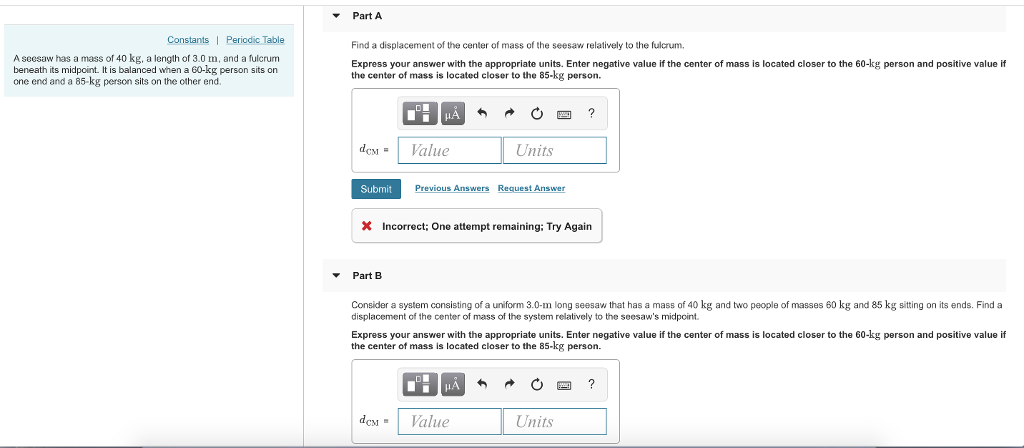Collapse the Part A section
The width and height of the screenshot is (1024, 448).
336,15
